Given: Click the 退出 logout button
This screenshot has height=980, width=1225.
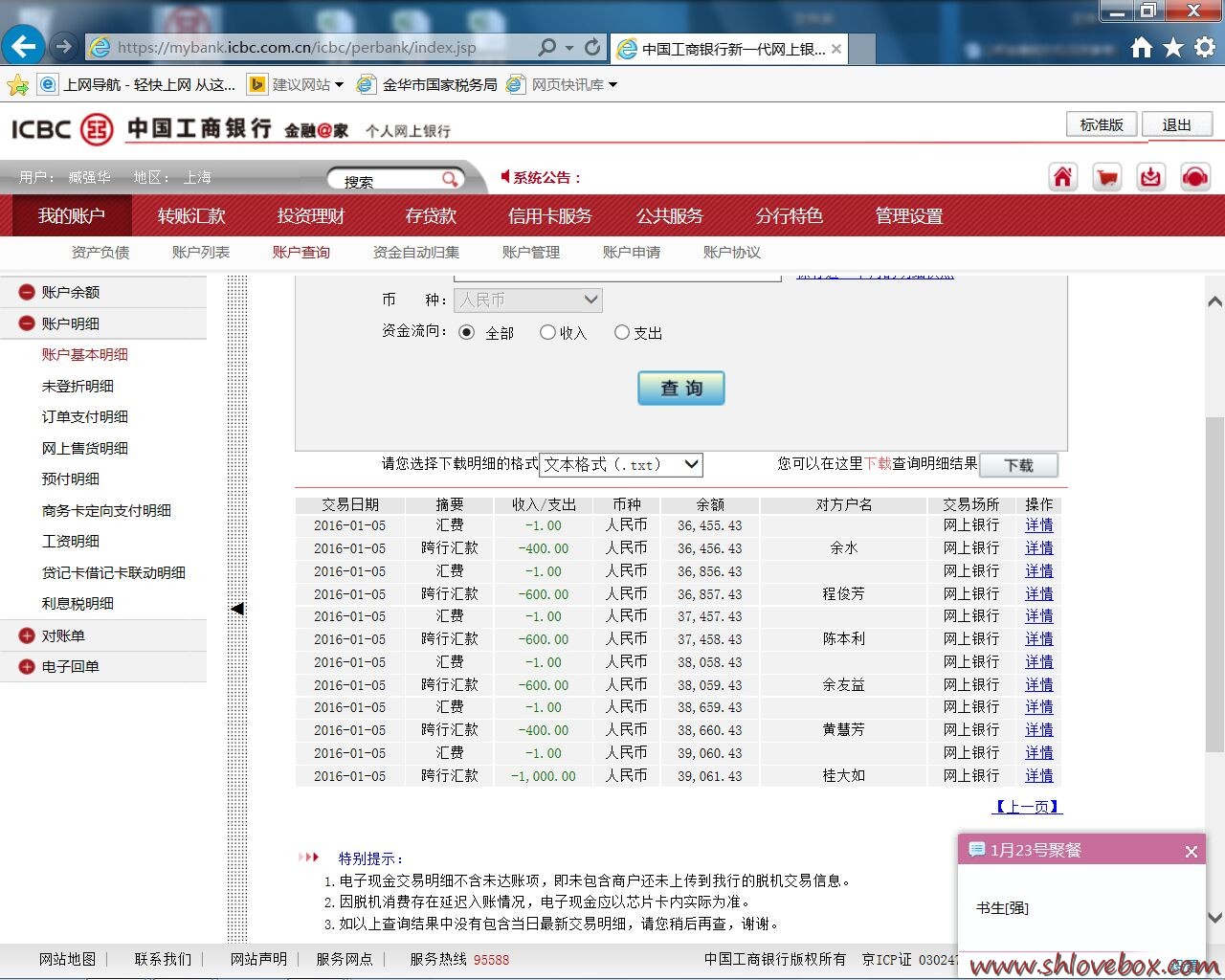Looking at the screenshot, I should coord(1177,125).
